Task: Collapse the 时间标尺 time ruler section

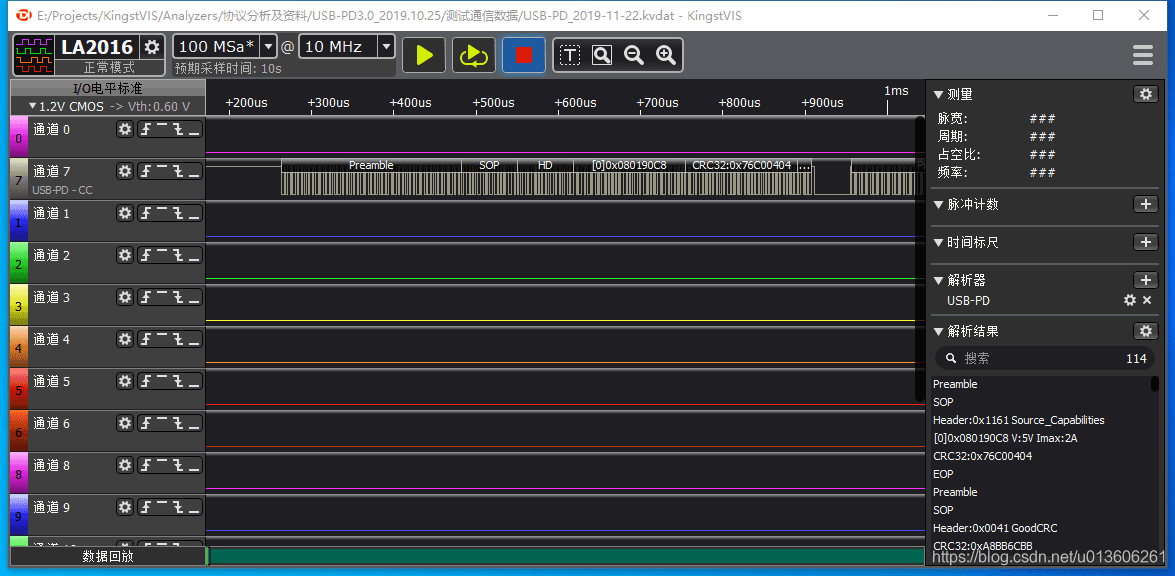Action: [937, 243]
